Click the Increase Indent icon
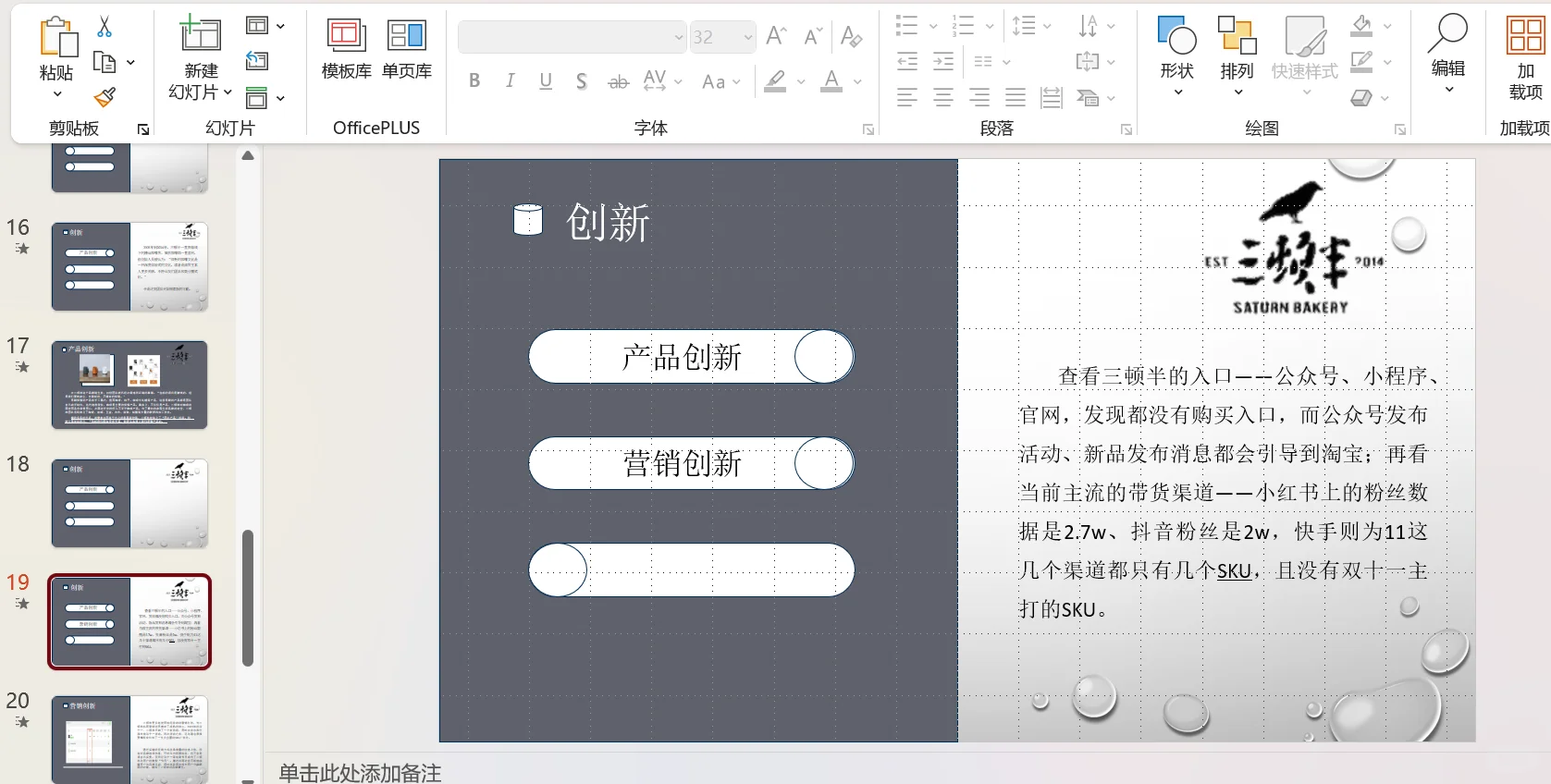1551x784 pixels. tap(943, 61)
